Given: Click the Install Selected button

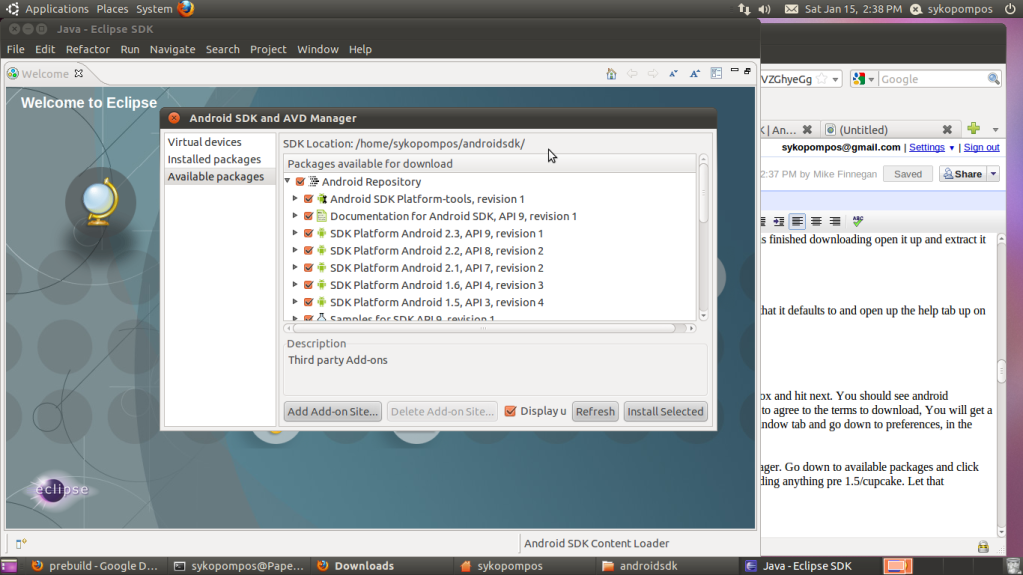Looking at the screenshot, I should [665, 411].
